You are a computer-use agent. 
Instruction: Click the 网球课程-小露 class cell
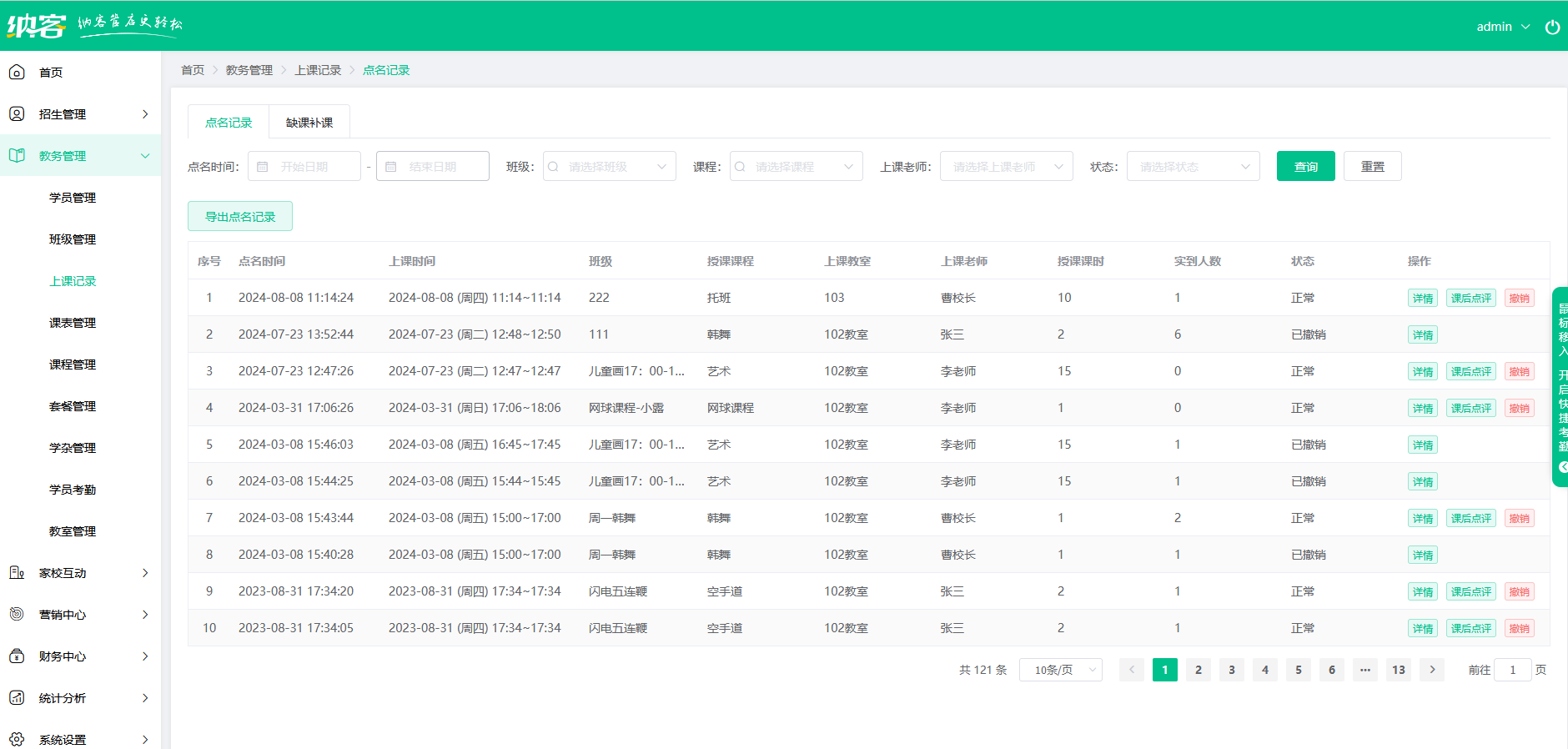626,408
